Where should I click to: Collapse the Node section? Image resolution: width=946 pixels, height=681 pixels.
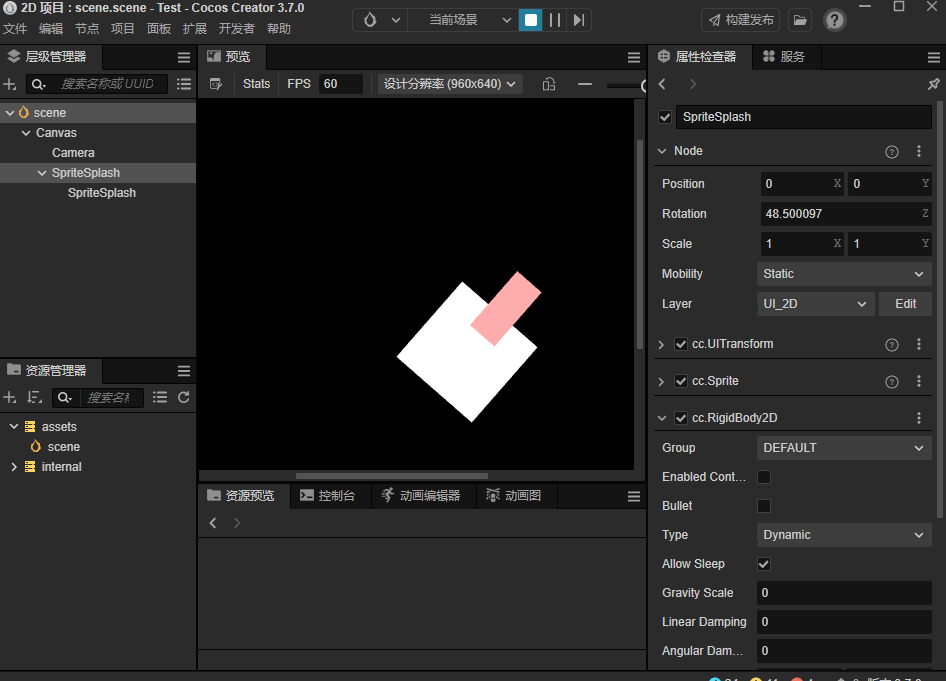[662, 151]
